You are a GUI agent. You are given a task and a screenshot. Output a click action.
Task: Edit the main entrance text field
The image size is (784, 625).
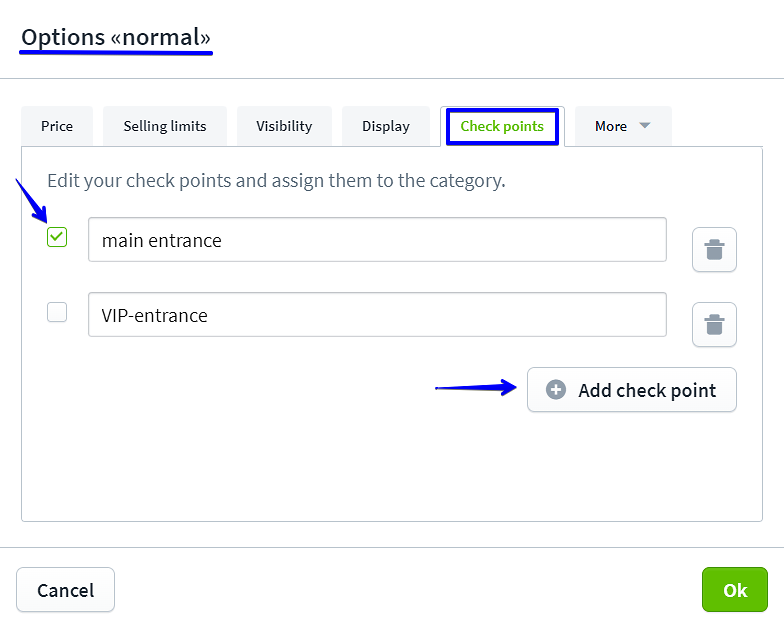377,240
